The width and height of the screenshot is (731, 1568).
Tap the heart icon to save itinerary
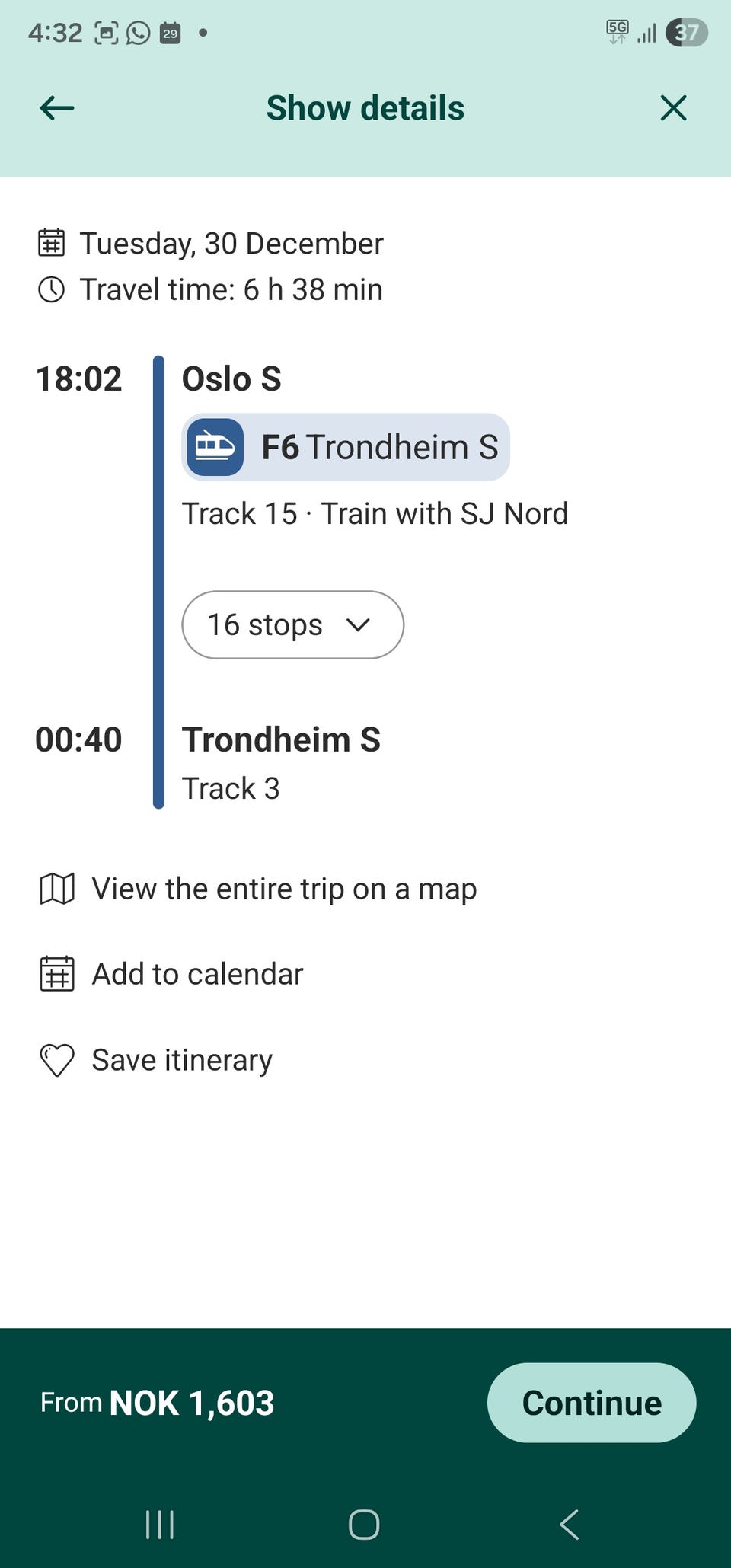click(57, 1060)
